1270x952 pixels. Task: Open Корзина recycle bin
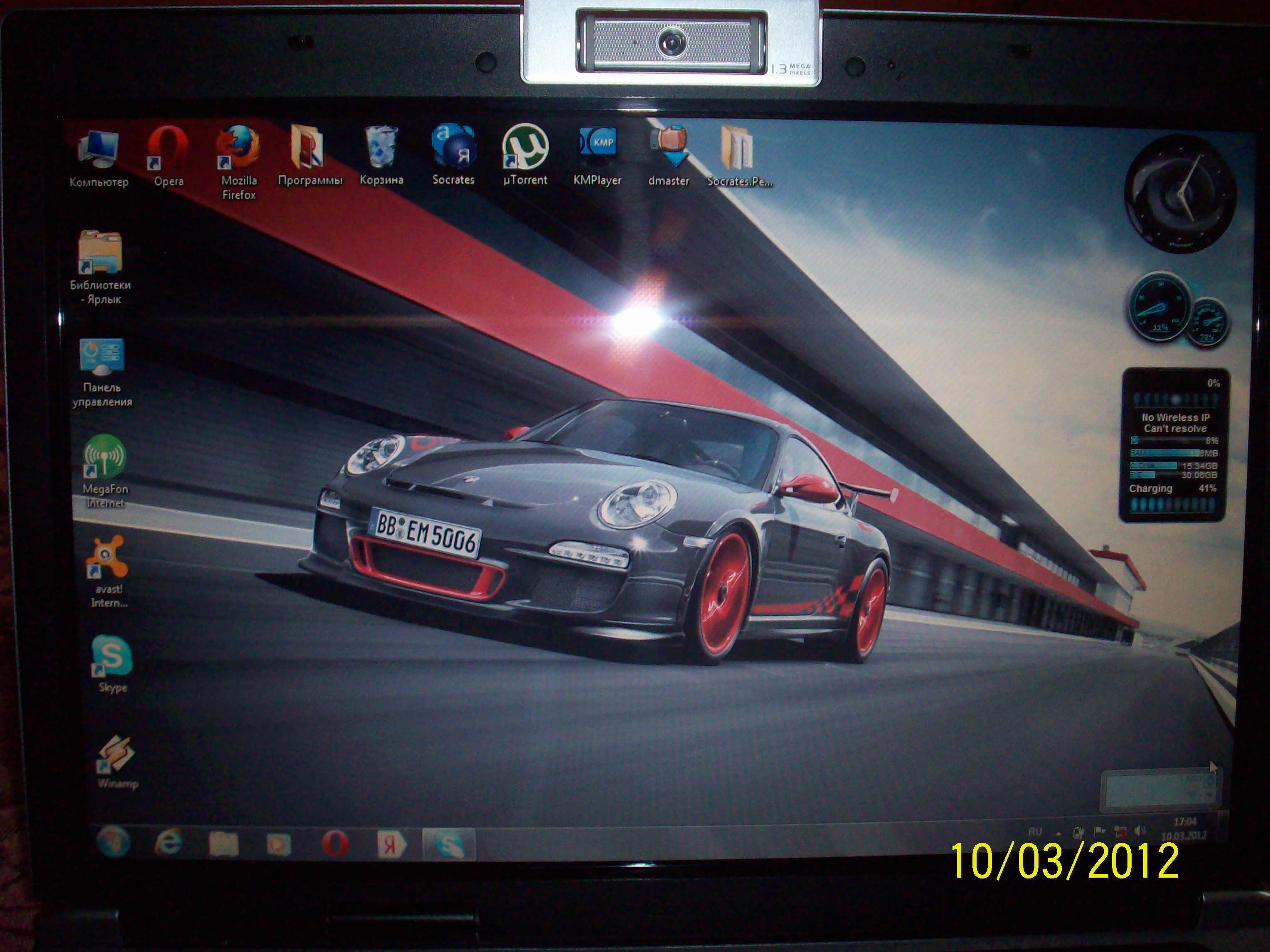coord(381,147)
